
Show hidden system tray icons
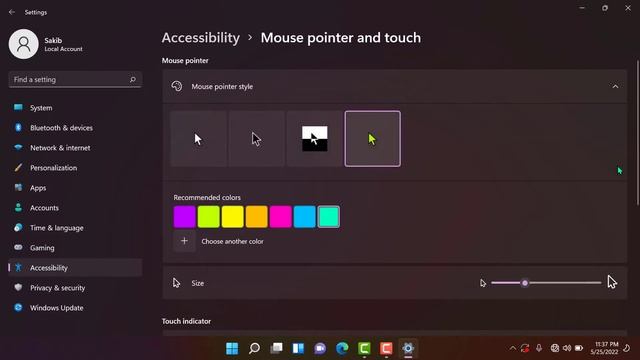513,348
